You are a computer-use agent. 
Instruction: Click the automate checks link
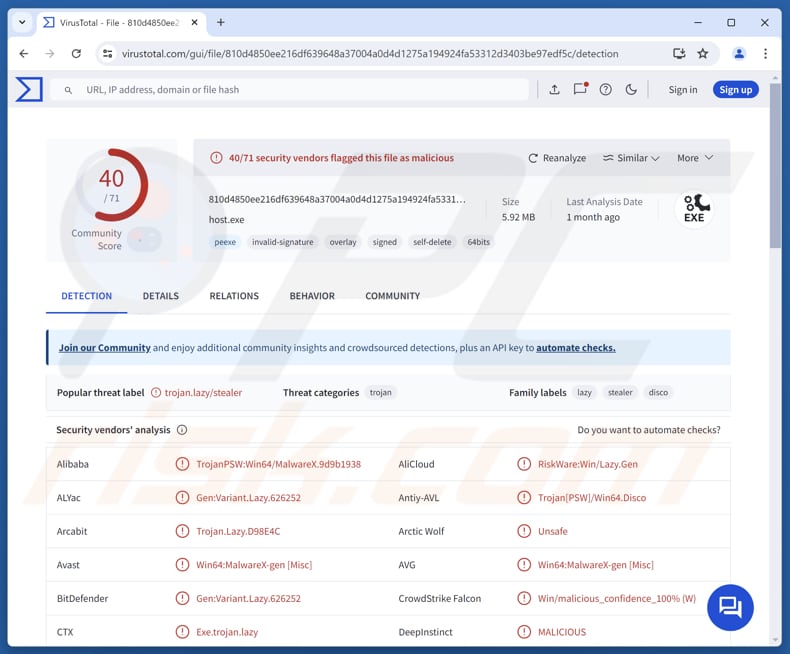click(575, 348)
